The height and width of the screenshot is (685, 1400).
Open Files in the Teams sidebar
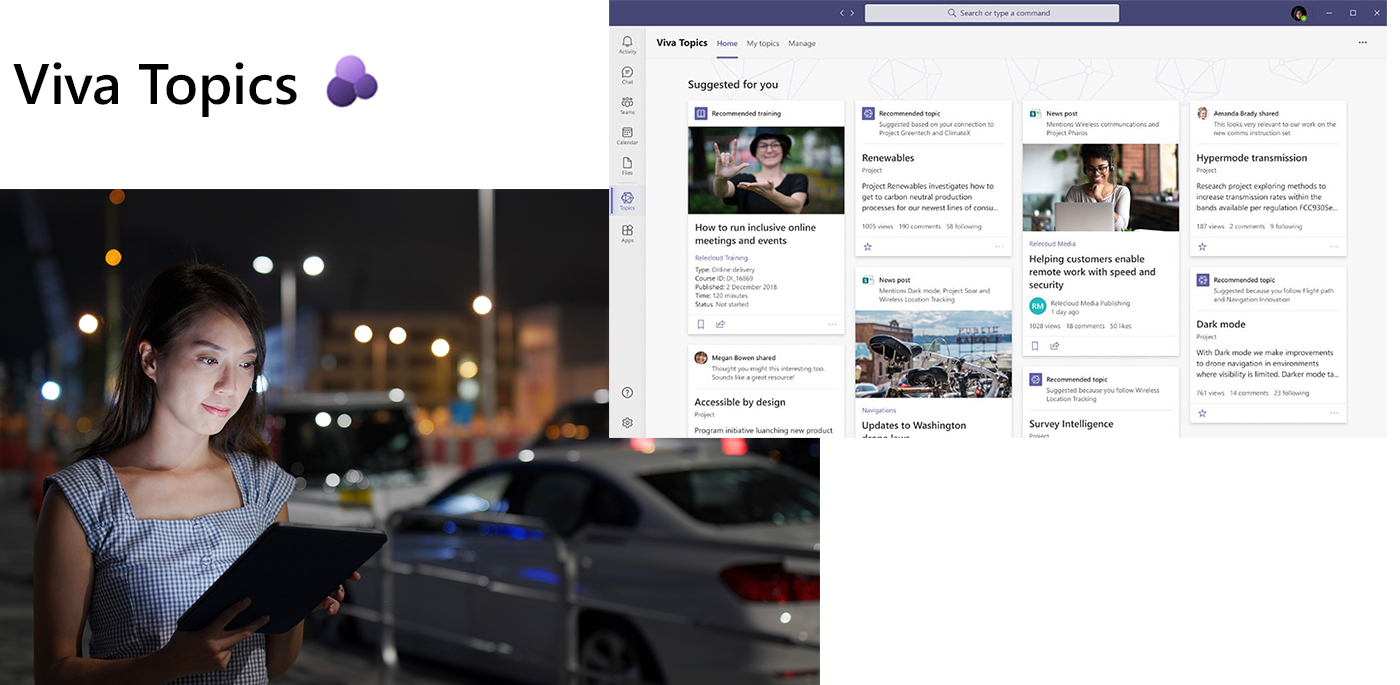(627, 166)
